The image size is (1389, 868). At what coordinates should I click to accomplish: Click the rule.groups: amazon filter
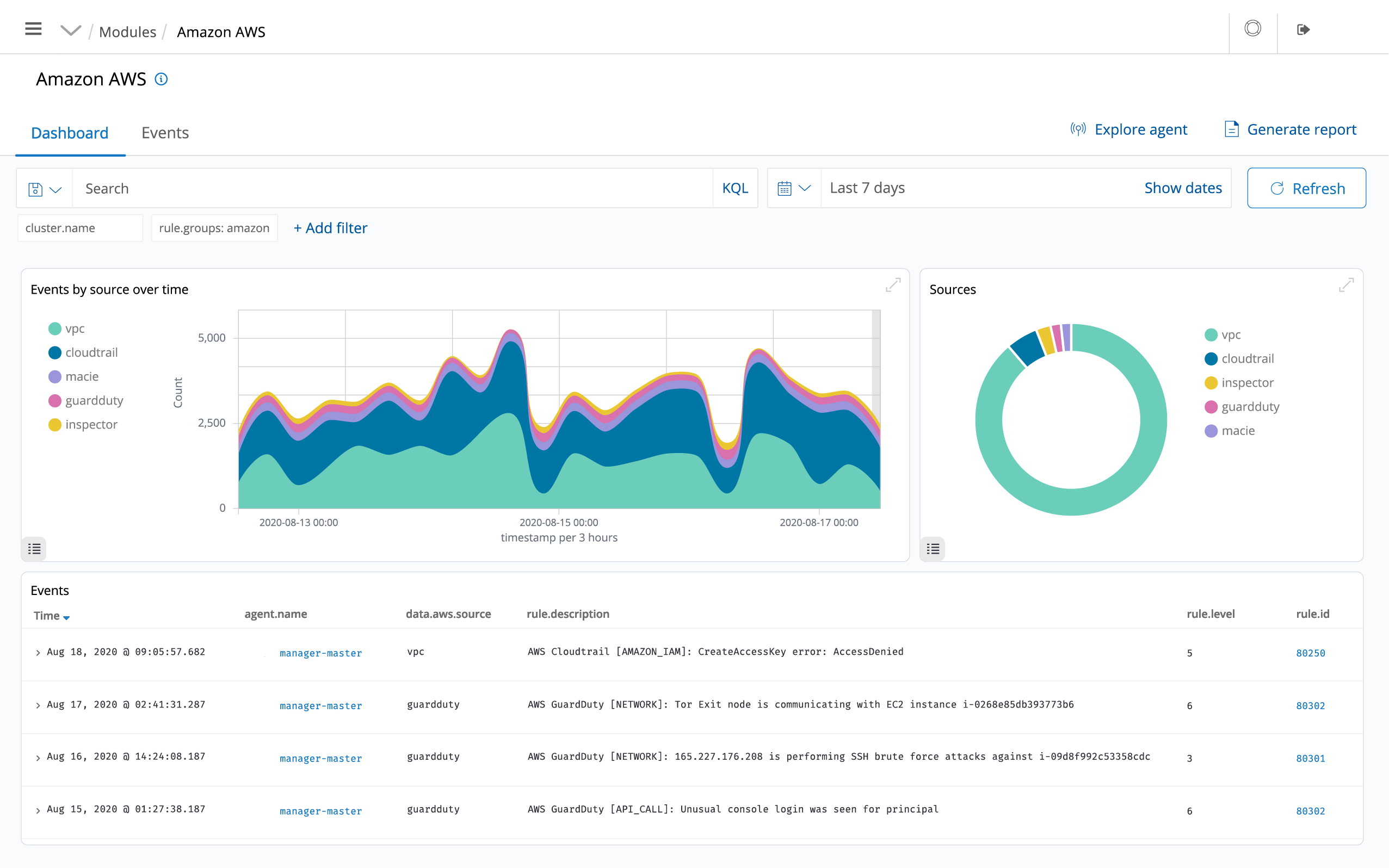(214, 228)
